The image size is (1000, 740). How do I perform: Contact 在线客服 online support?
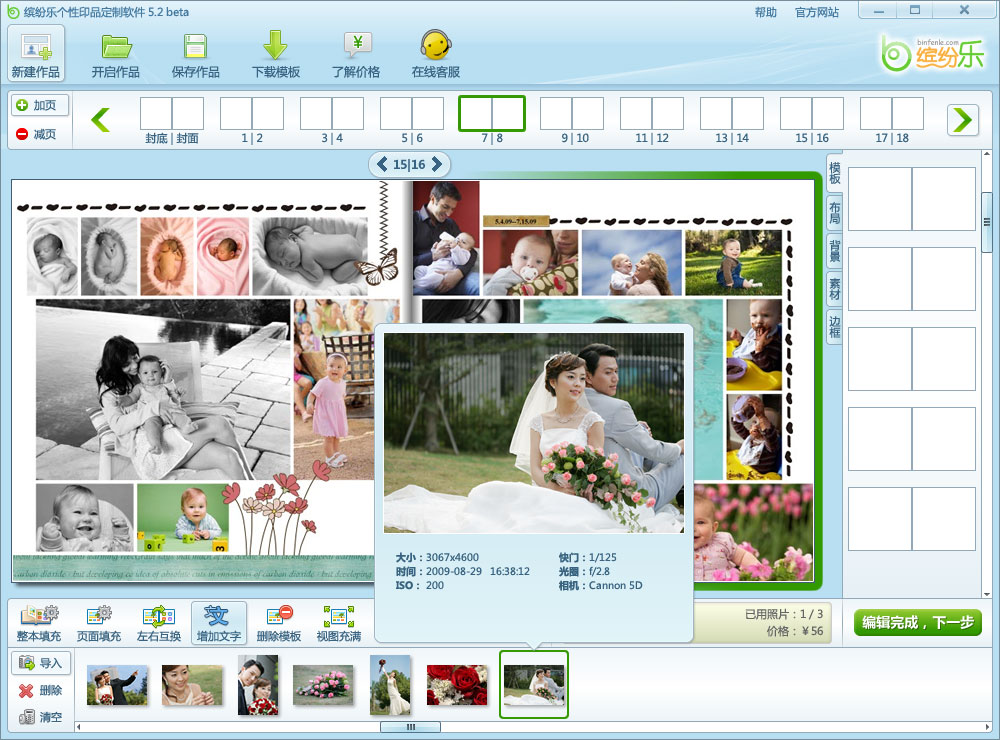(x=436, y=53)
